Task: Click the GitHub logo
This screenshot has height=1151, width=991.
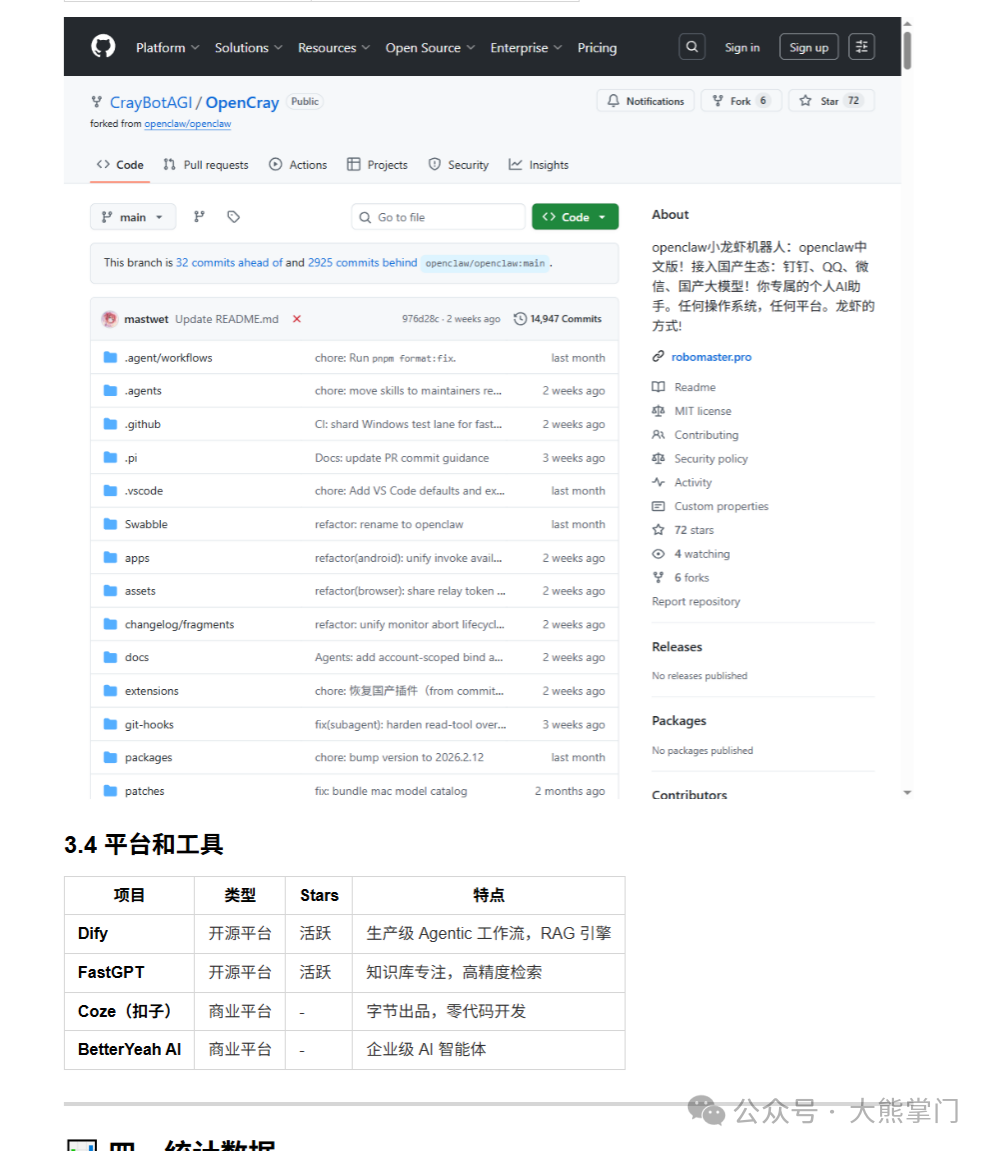Action: 103,46
